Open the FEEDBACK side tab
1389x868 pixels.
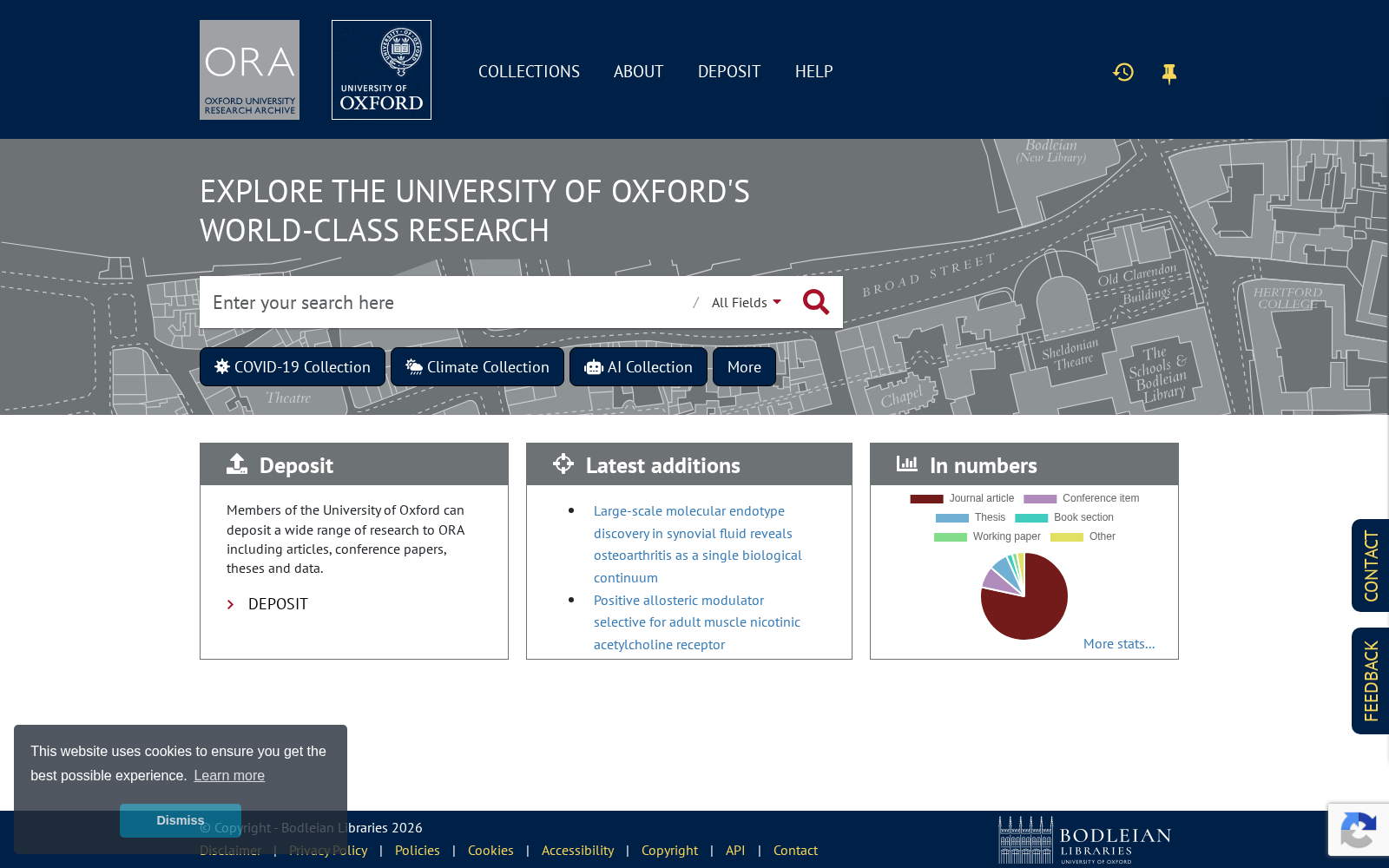pyautogui.click(x=1371, y=681)
